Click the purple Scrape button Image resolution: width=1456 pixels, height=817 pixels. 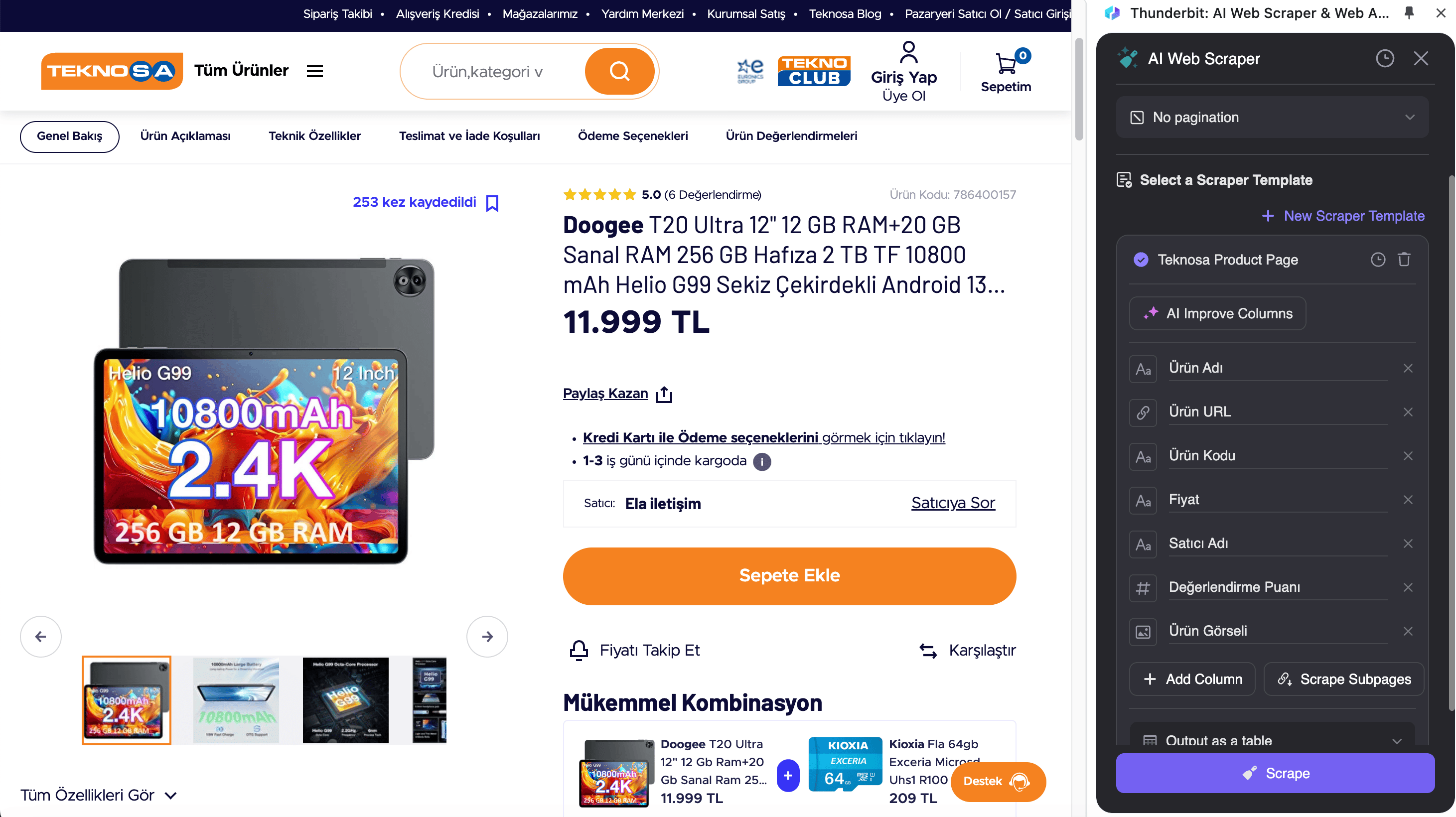(x=1275, y=773)
